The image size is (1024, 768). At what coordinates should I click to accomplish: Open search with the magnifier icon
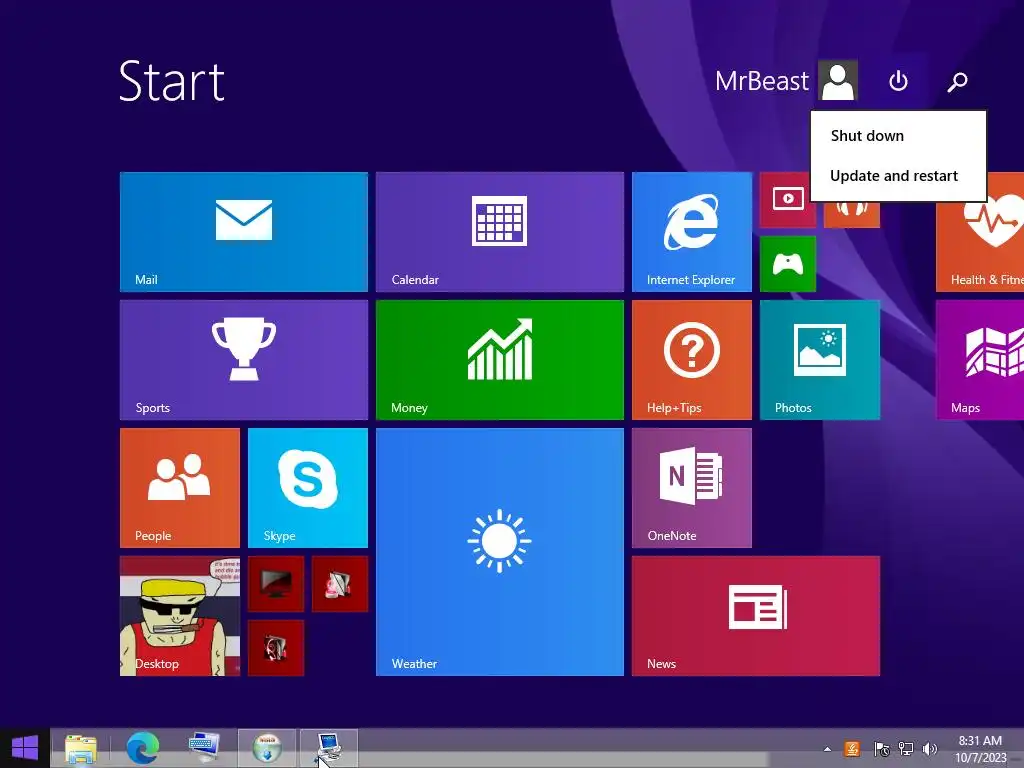pyautogui.click(x=957, y=82)
